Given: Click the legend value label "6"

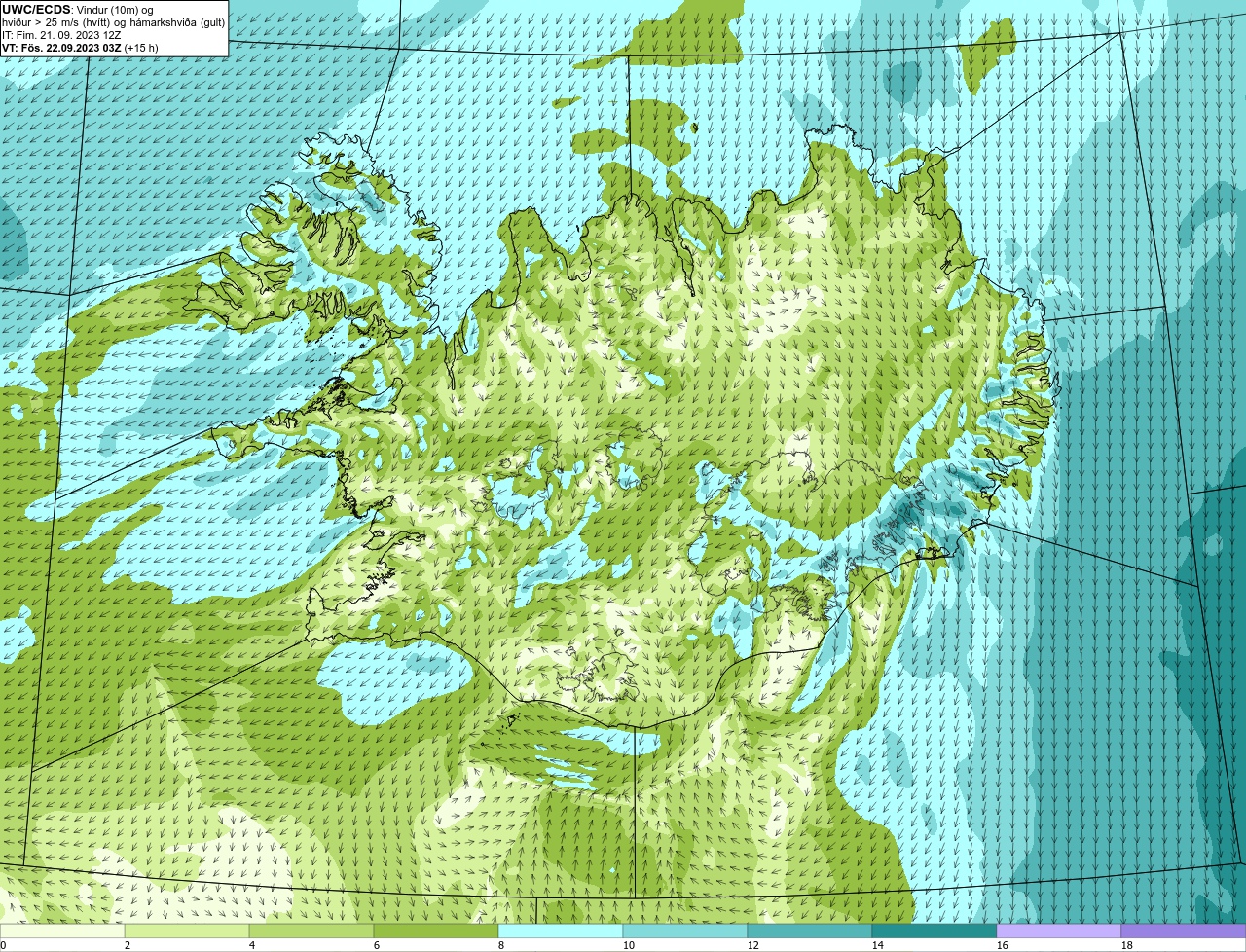Looking at the screenshot, I should pos(377,945).
